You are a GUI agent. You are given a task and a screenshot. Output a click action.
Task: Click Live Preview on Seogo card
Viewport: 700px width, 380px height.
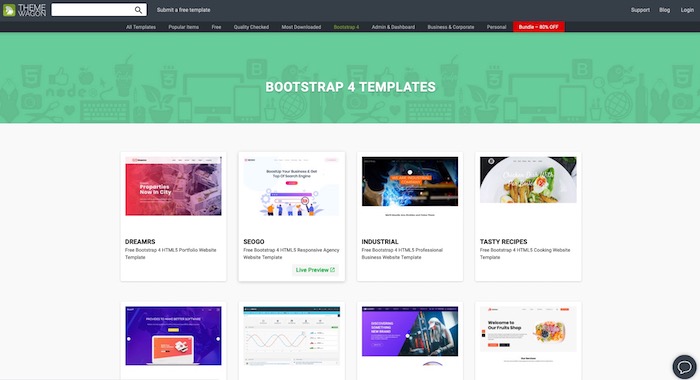(x=315, y=270)
